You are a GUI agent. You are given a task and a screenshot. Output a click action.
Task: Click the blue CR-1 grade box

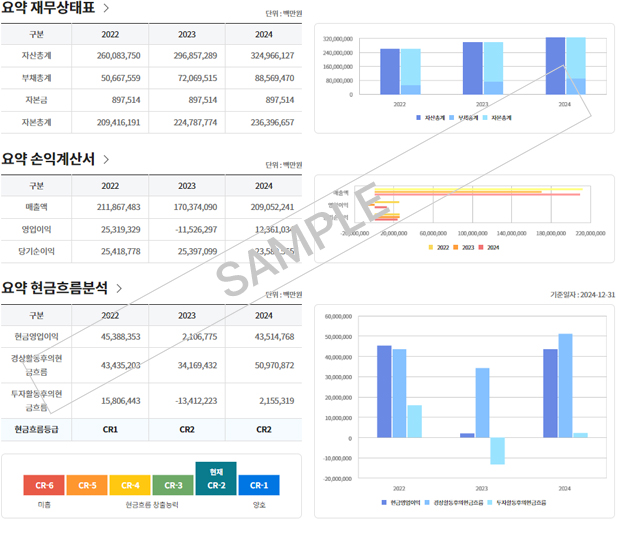pyautogui.click(x=259, y=485)
